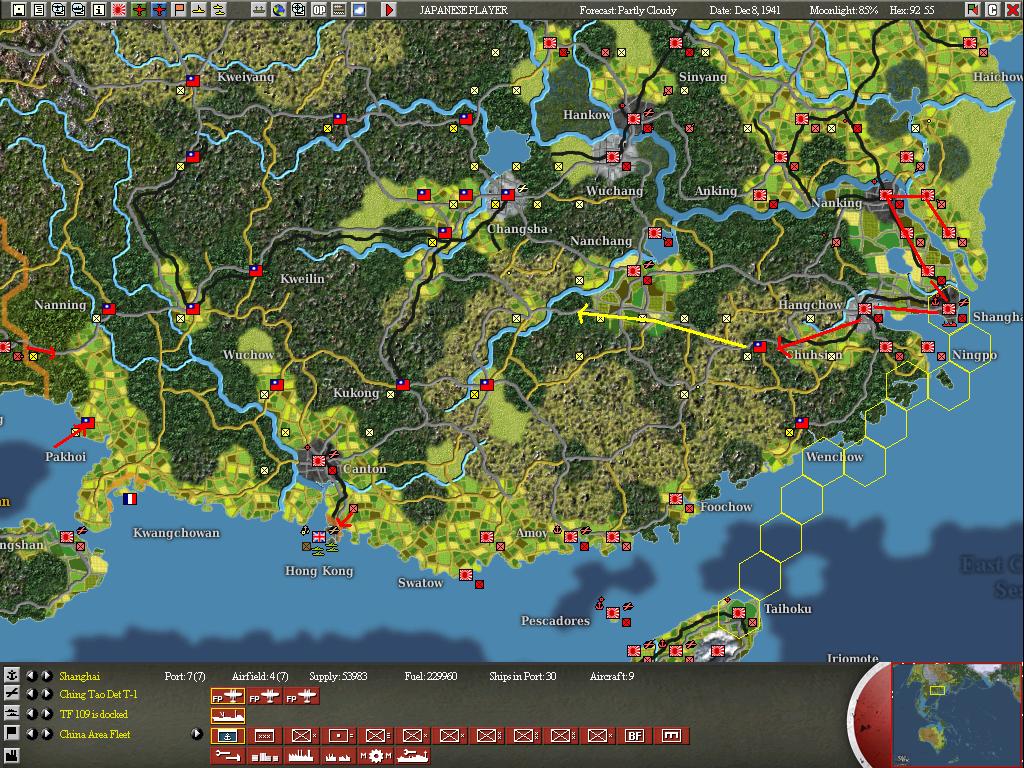Click next task force arrow beside TF 109
This screenshot has height=768, width=1024.
pos(47,714)
